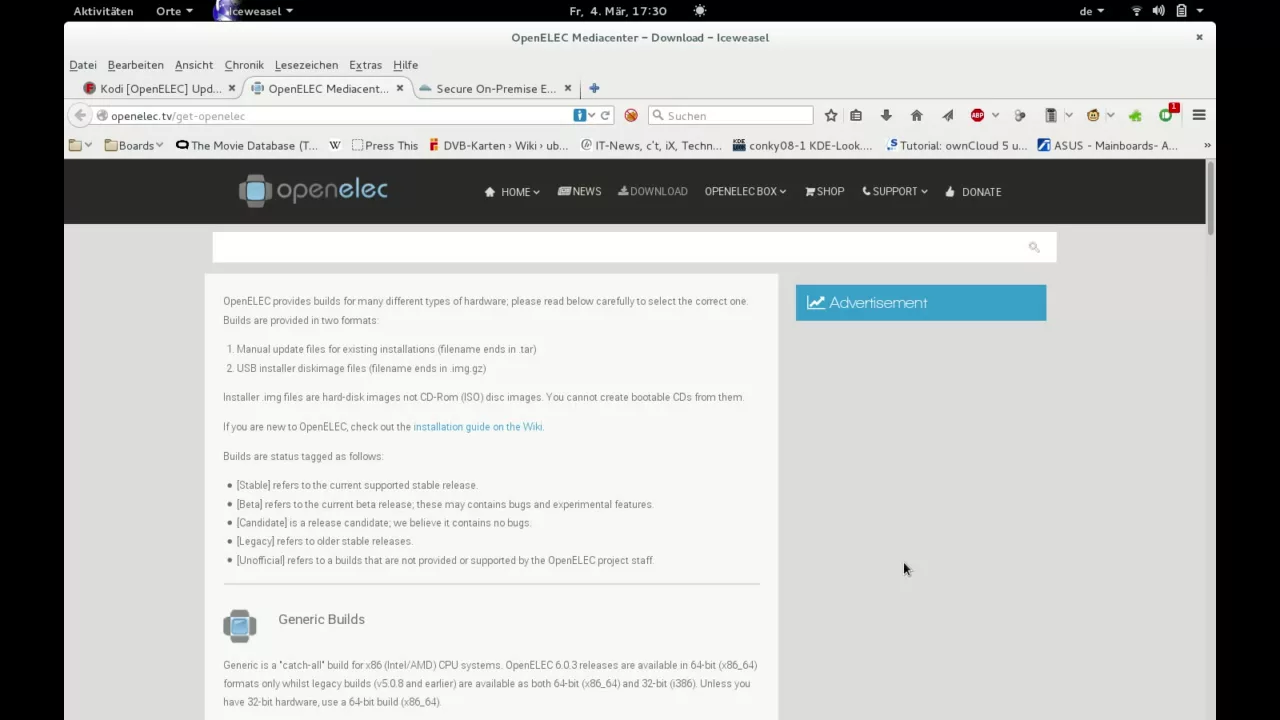Screen dimensions: 1280x720
Task: Go to the browser home page icon
Action: (916, 115)
